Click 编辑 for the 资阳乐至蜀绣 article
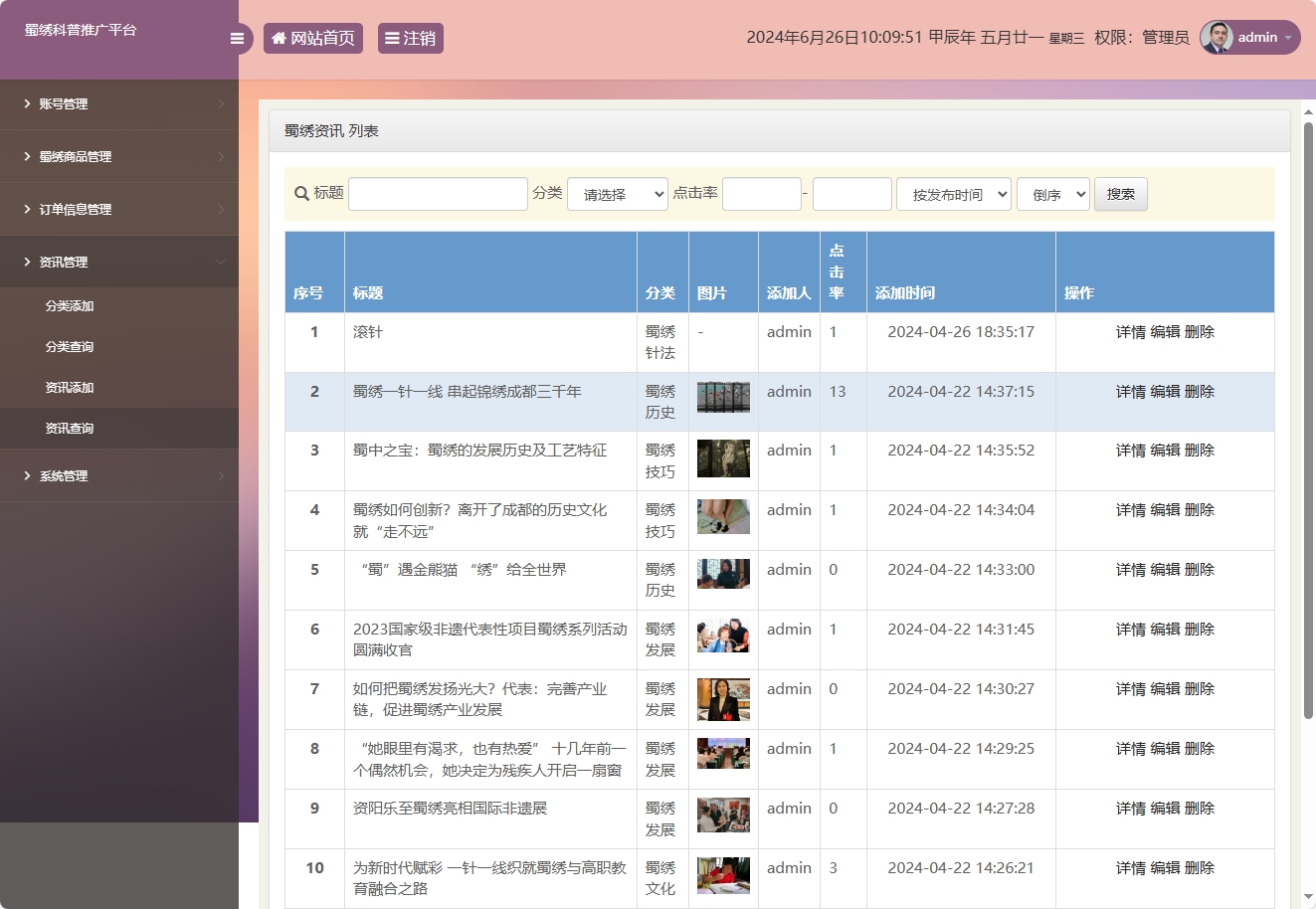 click(1165, 808)
